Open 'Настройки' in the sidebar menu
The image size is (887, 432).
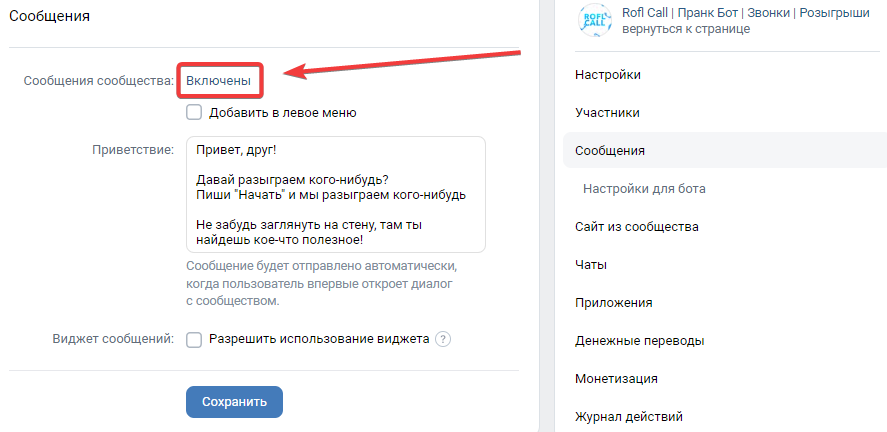[608, 75]
